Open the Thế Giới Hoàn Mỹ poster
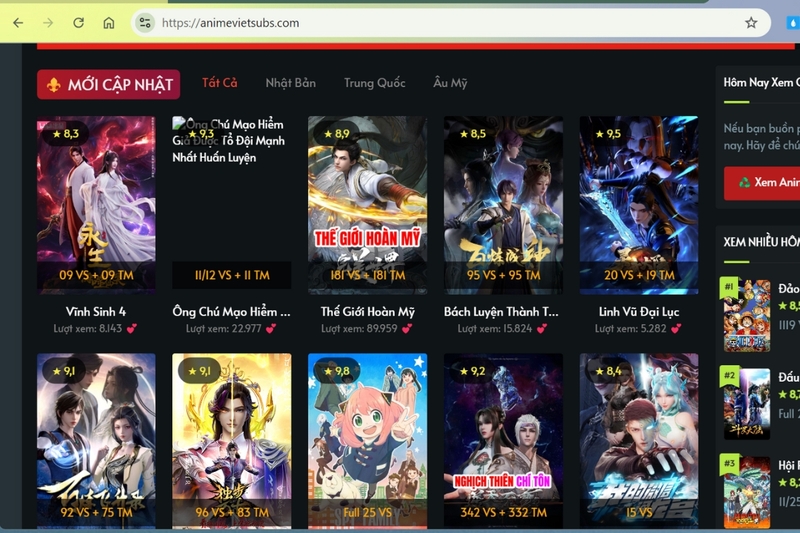 (x=367, y=205)
